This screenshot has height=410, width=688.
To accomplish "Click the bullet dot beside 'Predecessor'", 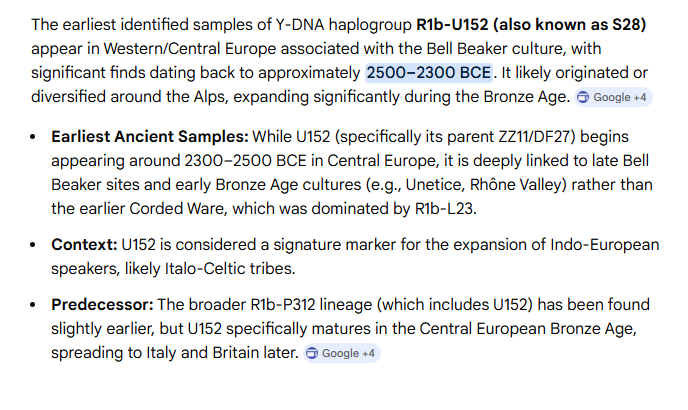I will click(35, 304).
